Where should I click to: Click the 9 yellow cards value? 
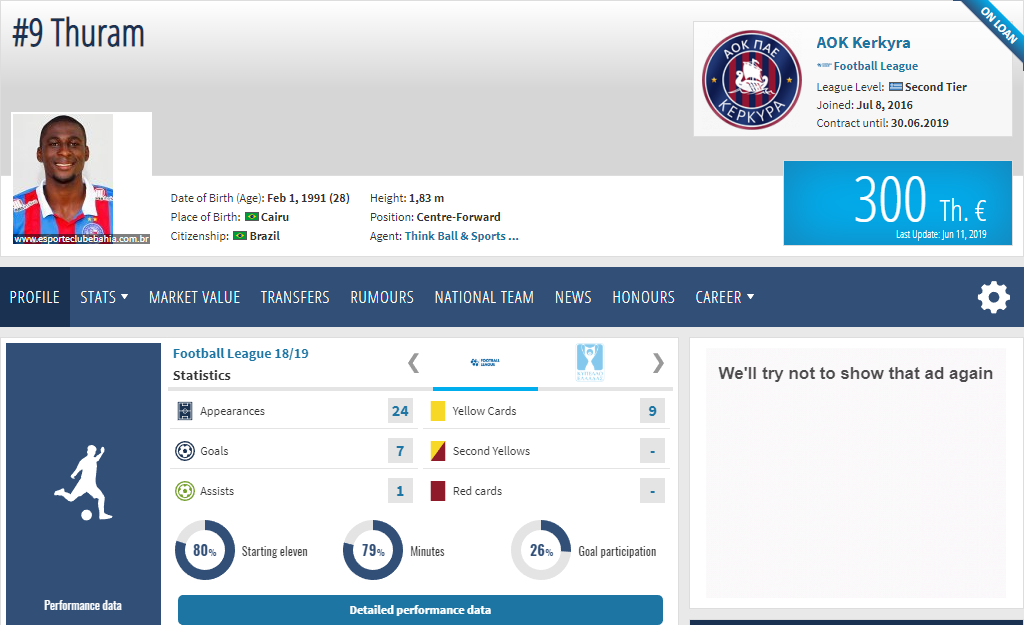(652, 411)
